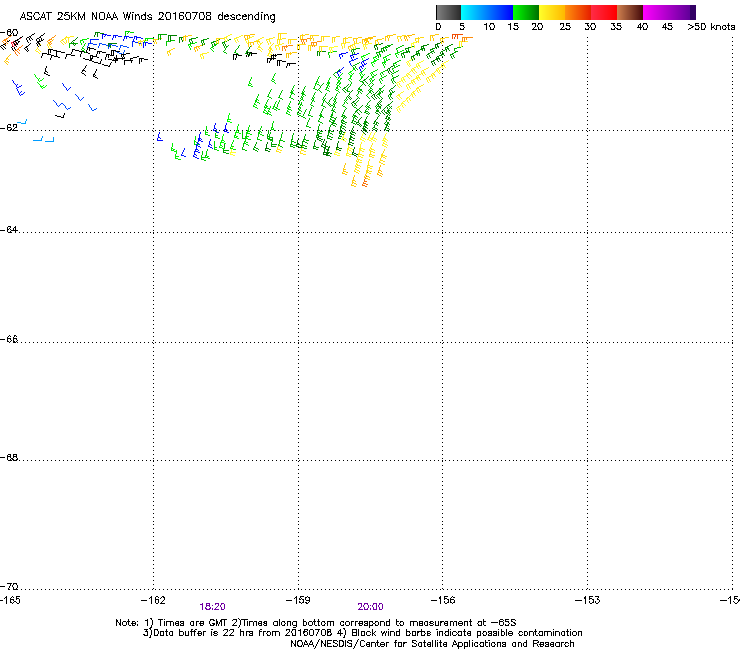740x650 pixels.
Task: Click the plot title 'ASCAT 25KM NOAA Winds 20160708 descending'
Action: (147, 16)
